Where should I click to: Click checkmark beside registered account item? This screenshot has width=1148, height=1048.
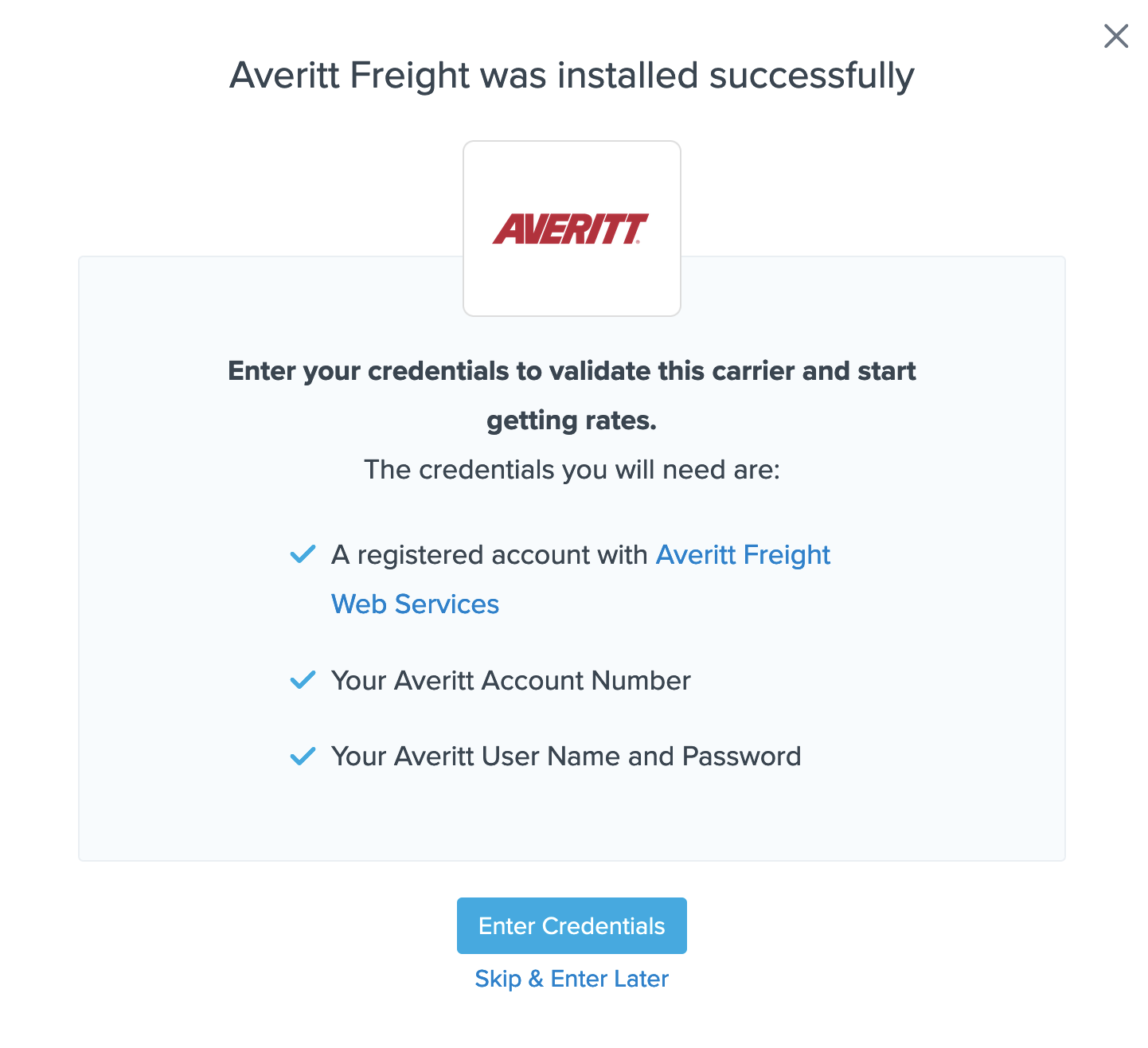pyautogui.click(x=303, y=554)
